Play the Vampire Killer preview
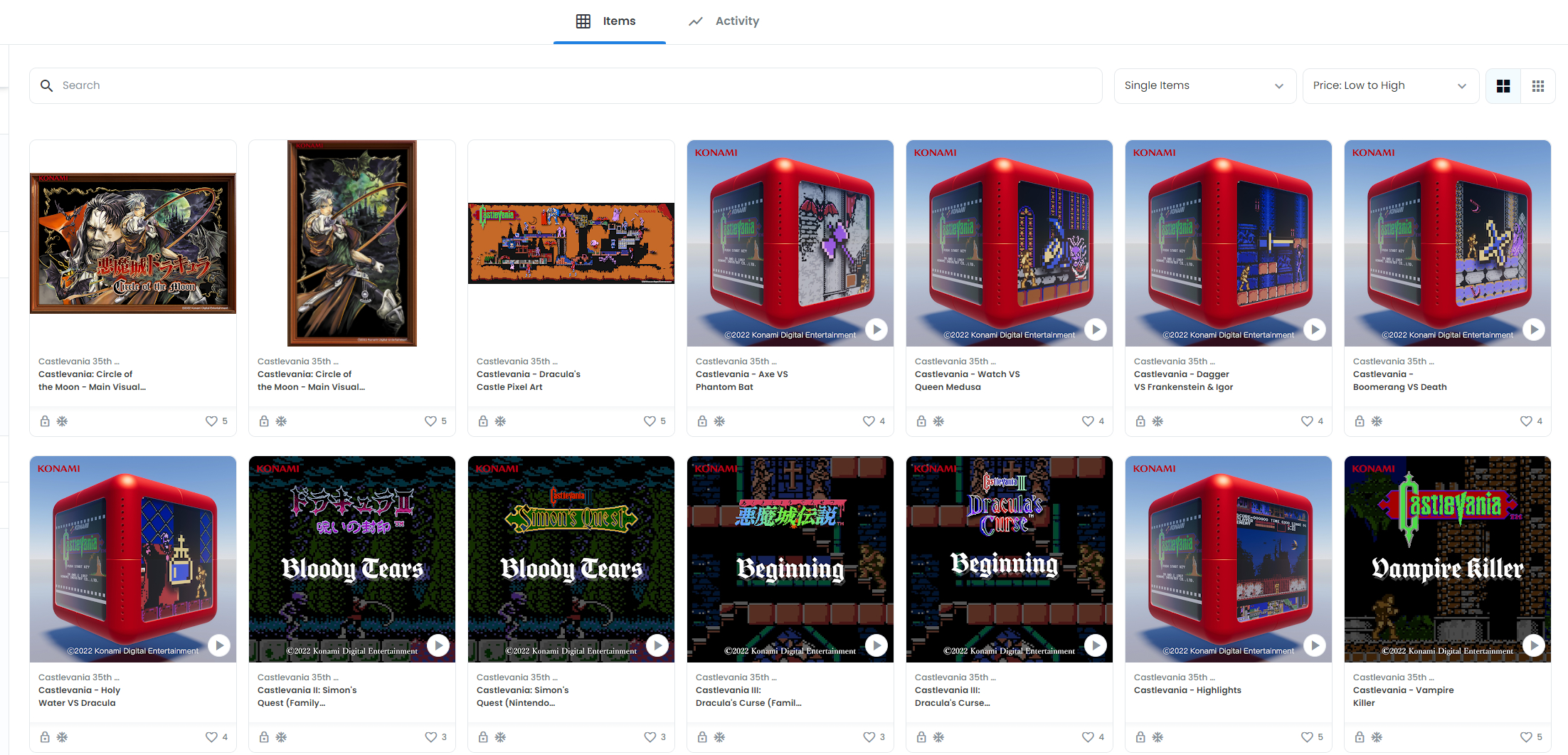1568x755 pixels. pyautogui.click(x=1534, y=645)
